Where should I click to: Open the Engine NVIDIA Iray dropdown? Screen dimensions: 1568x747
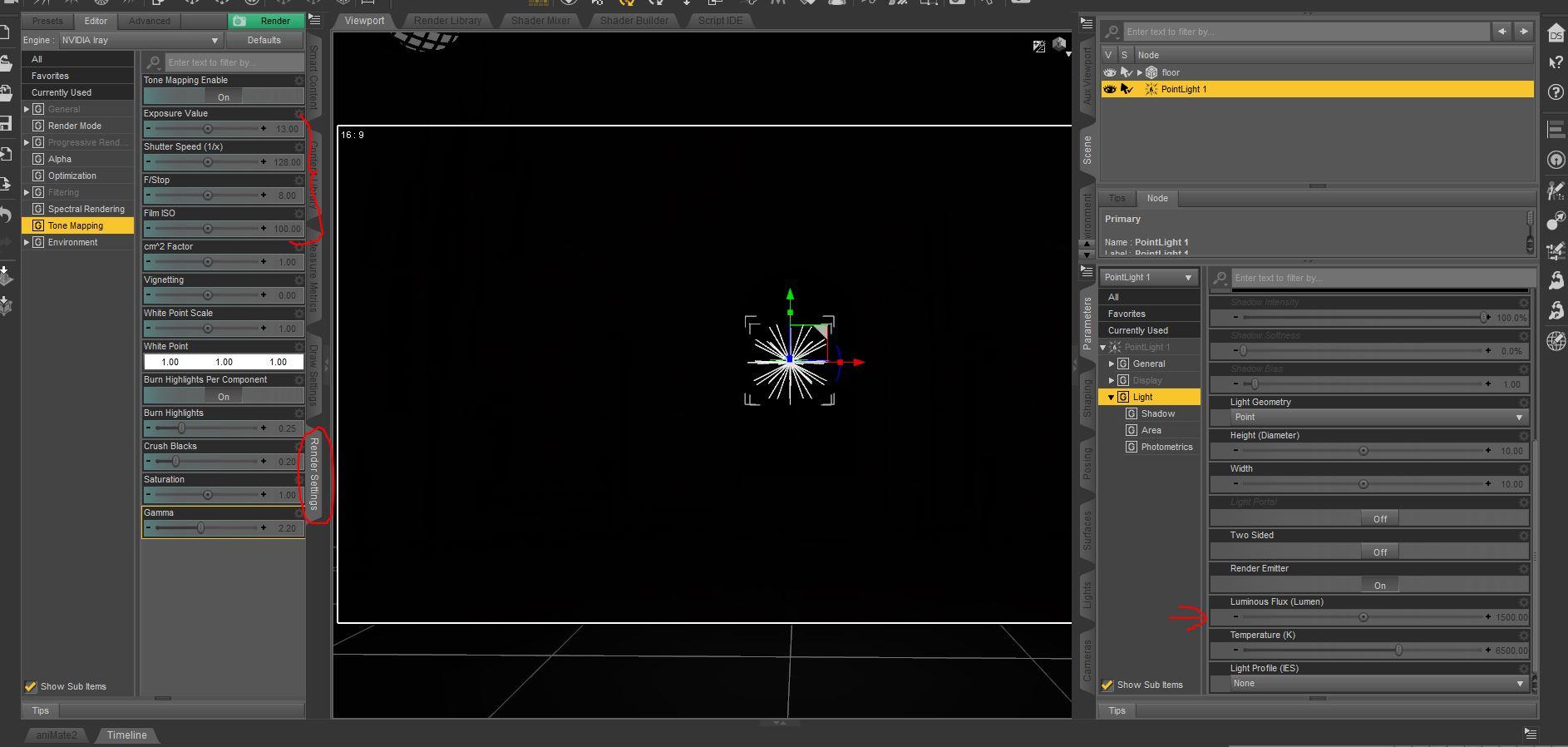pyautogui.click(x=141, y=40)
